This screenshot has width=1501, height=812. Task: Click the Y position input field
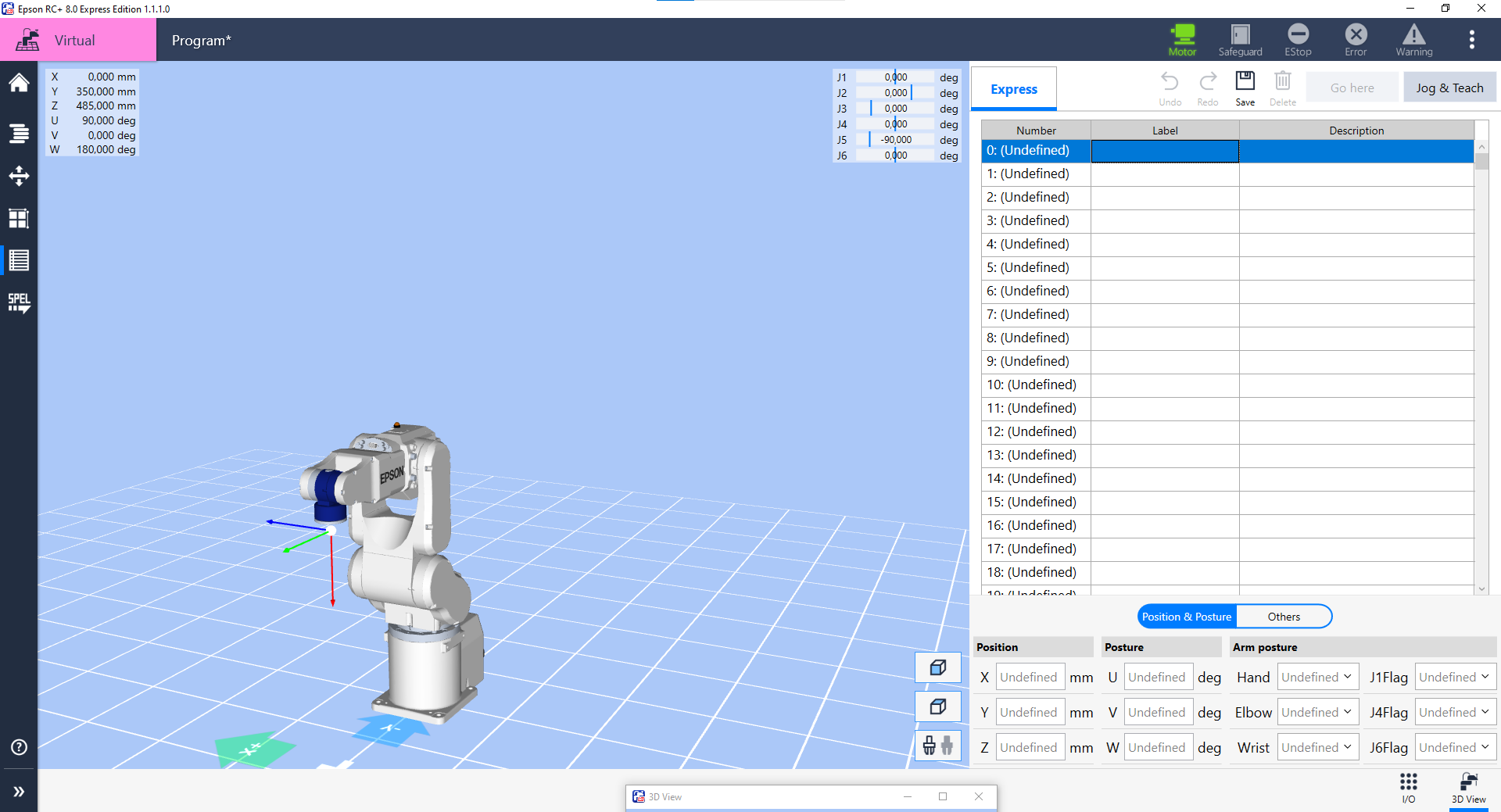coord(1030,713)
